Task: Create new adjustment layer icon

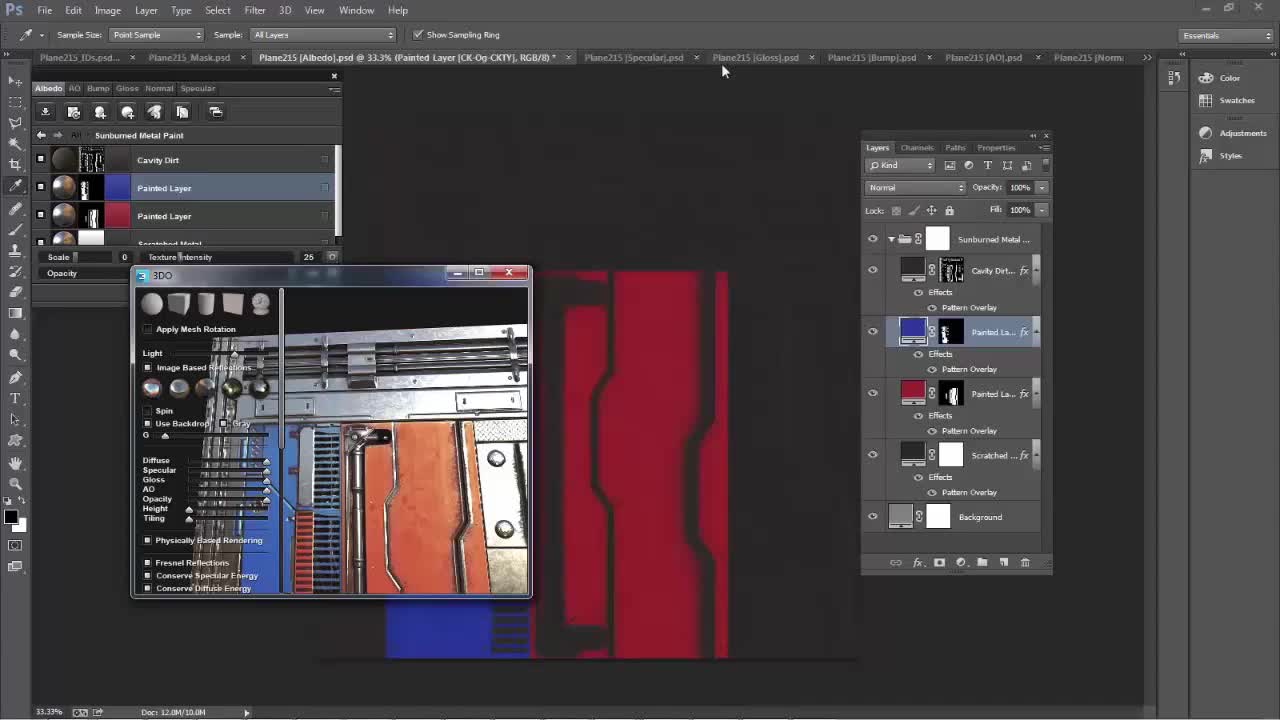Action: click(961, 563)
